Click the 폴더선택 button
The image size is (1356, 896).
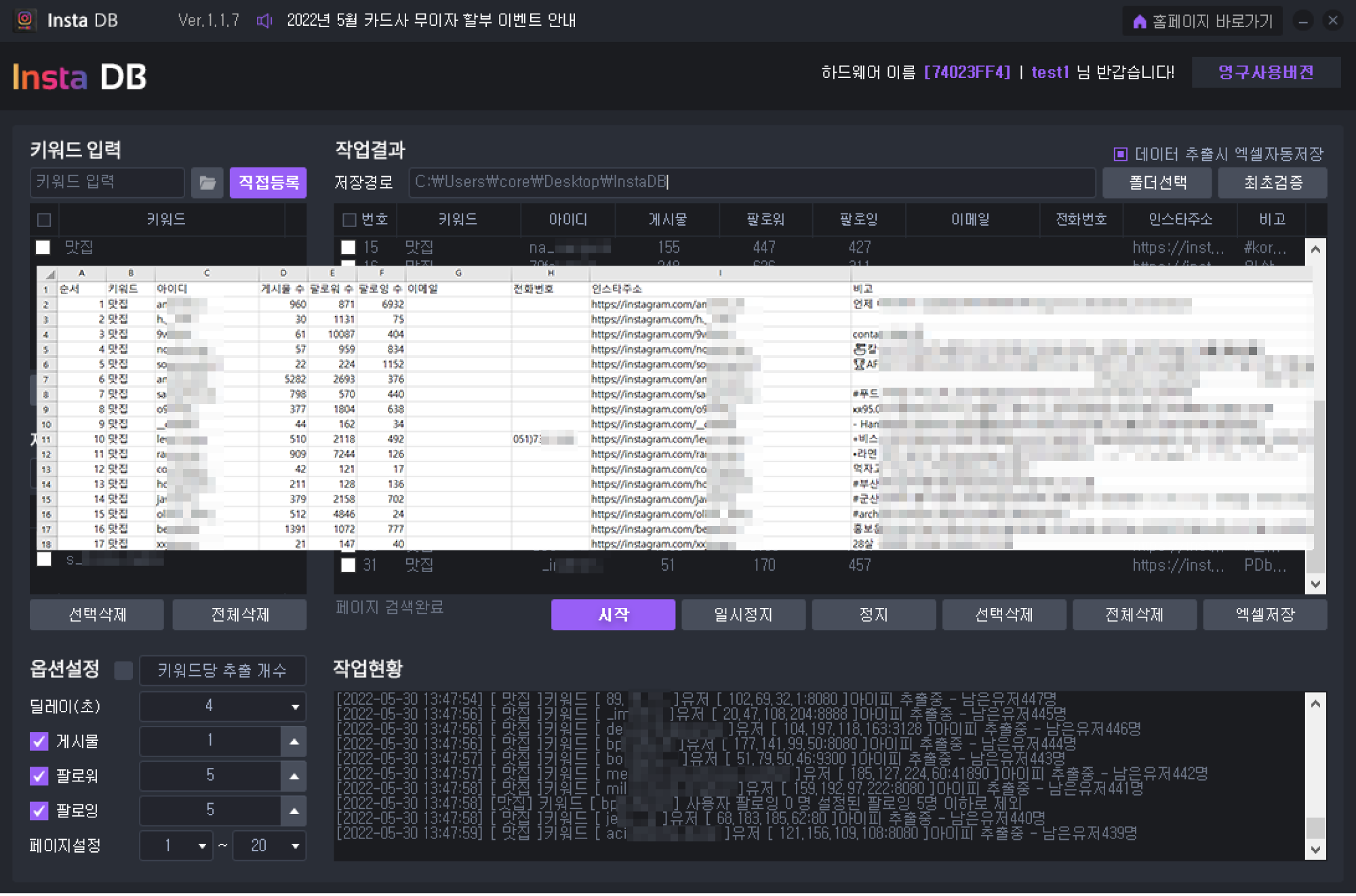point(1157,182)
